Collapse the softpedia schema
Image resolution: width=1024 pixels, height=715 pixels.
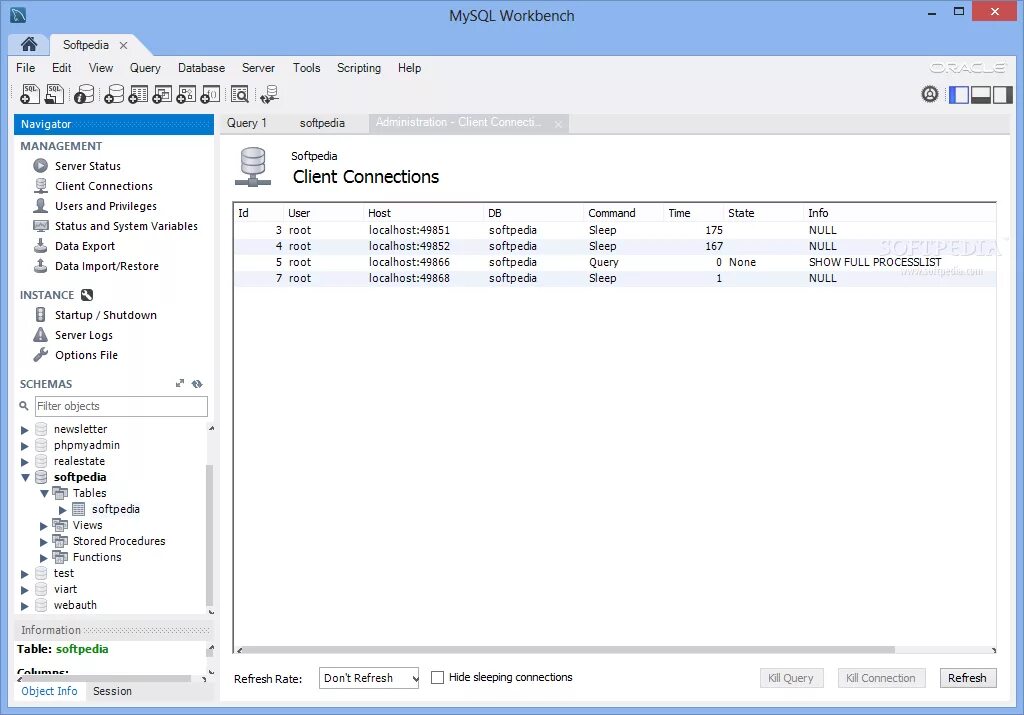click(25, 477)
